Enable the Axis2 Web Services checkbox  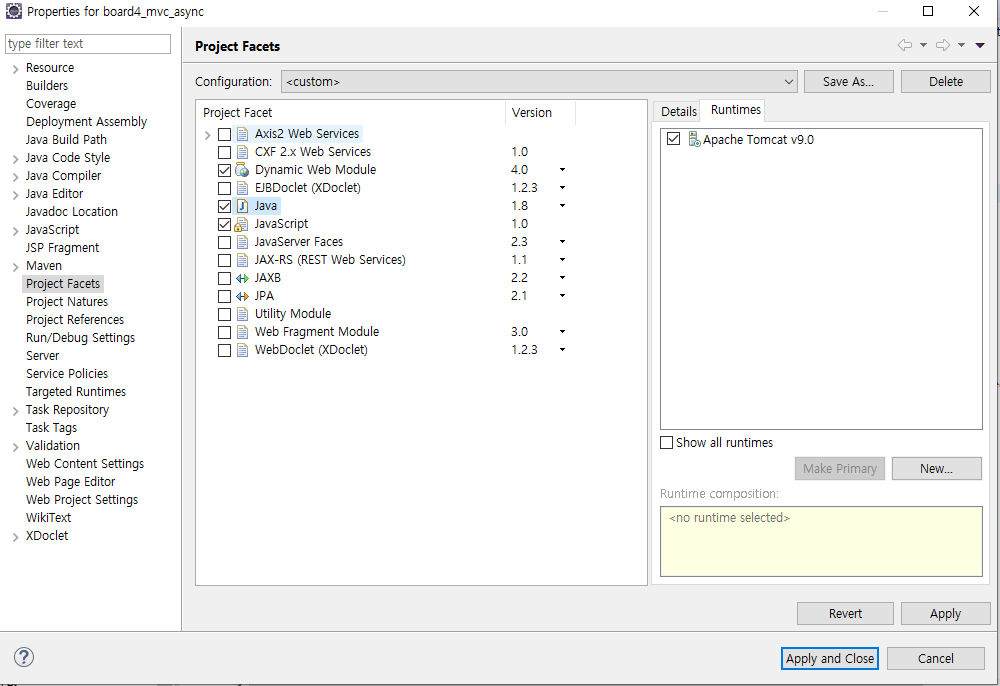[224, 135]
